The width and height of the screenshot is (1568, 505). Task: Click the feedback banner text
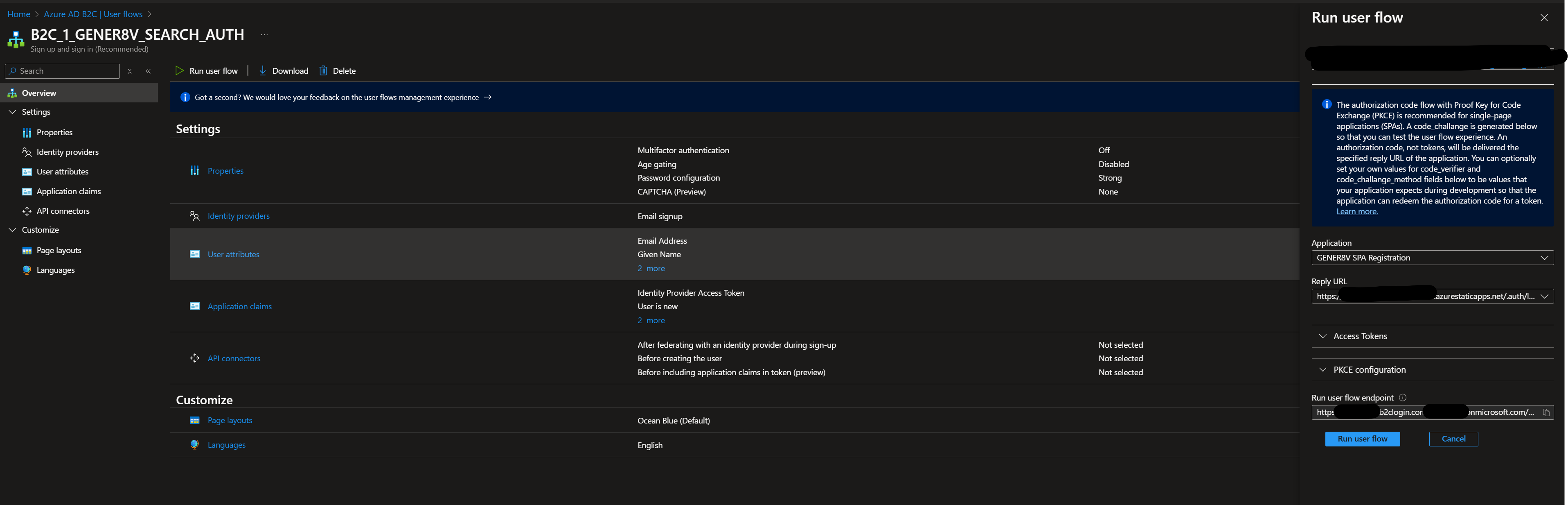click(x=337, y=97)
